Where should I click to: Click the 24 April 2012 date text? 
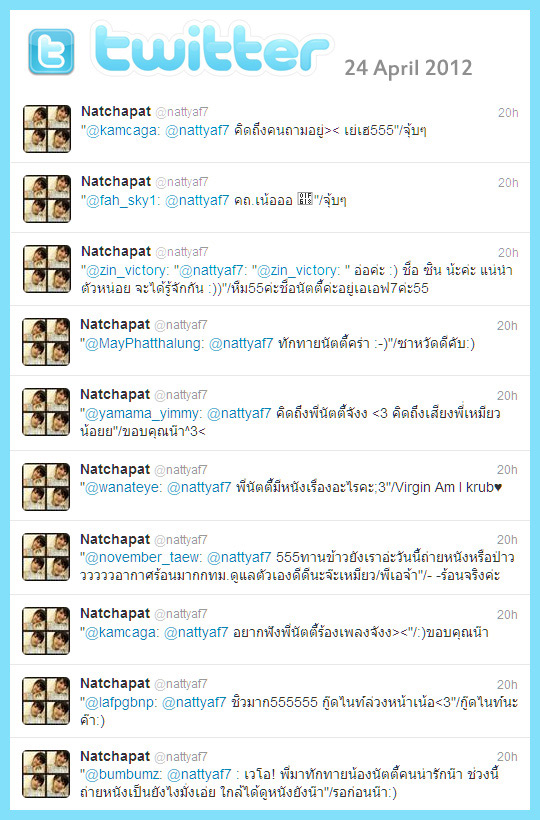(x=408, y=68)
